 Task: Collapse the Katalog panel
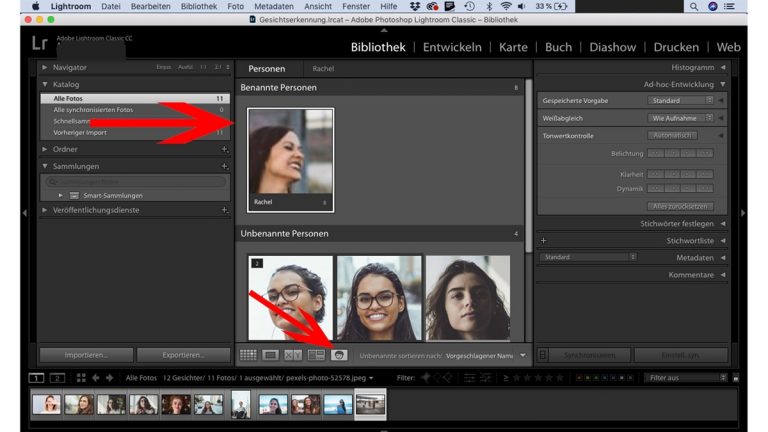(45, 84)
